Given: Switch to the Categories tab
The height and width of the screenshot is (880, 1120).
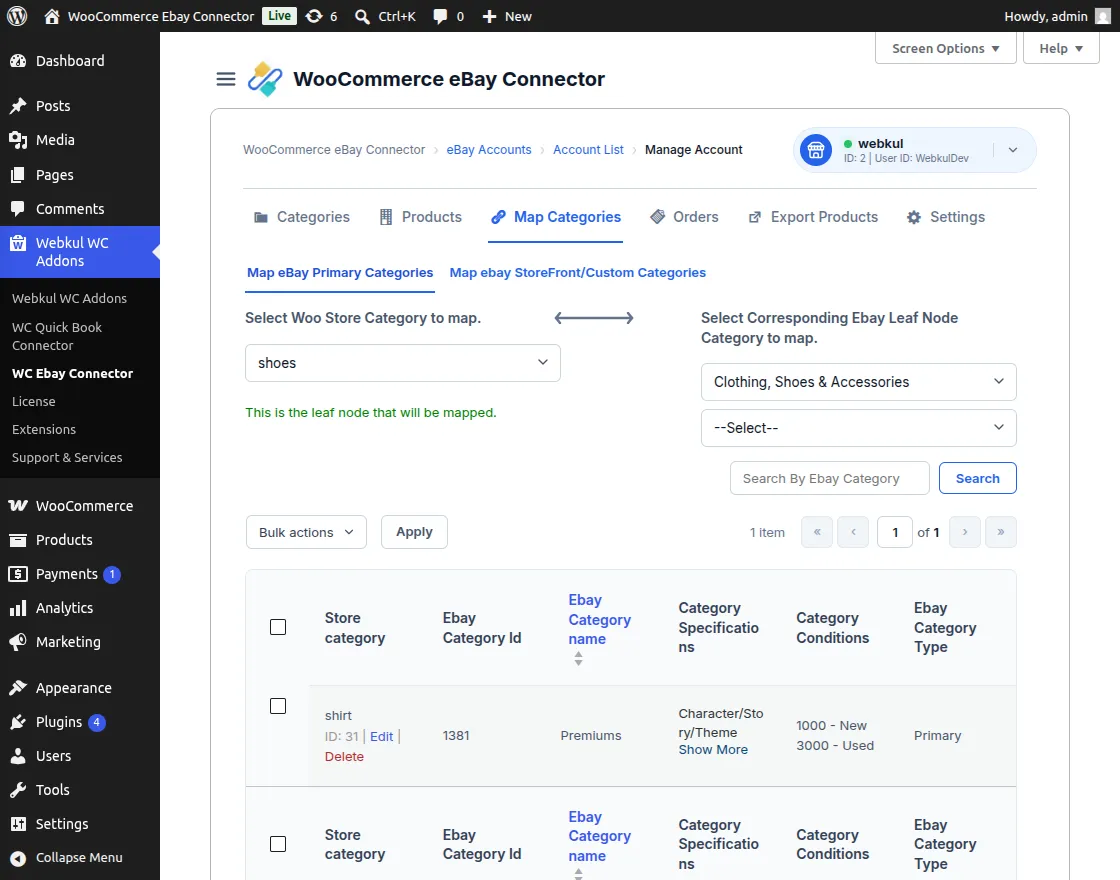Looking at the screenshot, I should pyautogui.click(x=302, y=217).
